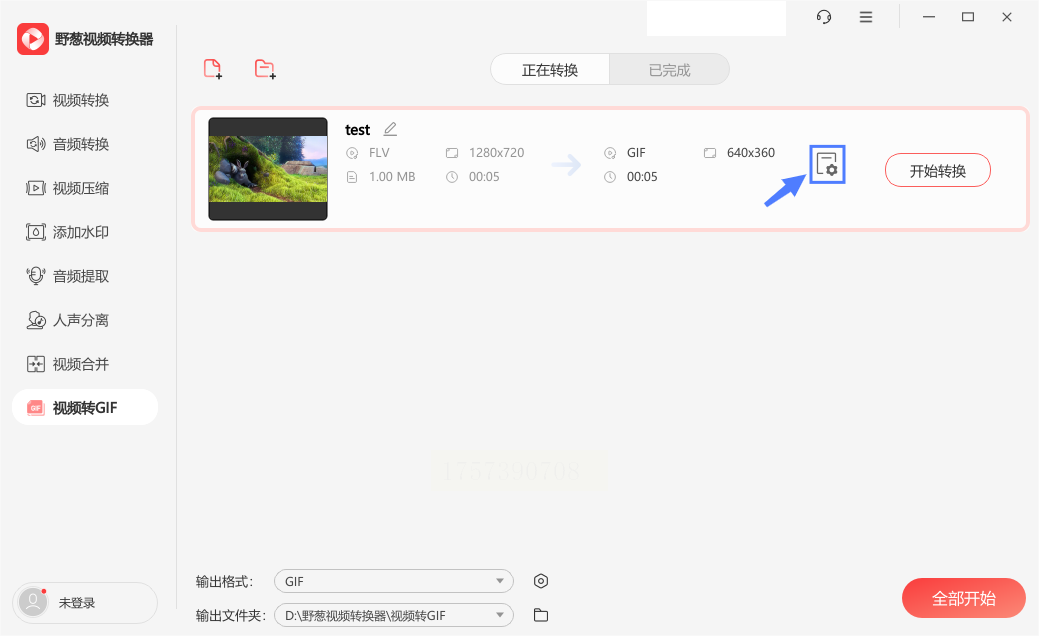Open output format settings gear icon

pos(541,581)
